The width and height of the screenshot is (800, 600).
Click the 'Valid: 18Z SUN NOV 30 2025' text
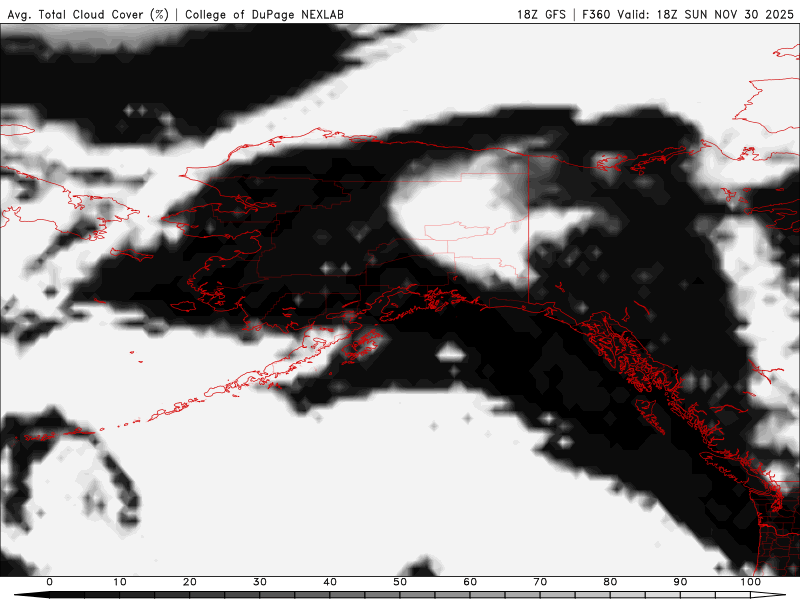point(706,14)
